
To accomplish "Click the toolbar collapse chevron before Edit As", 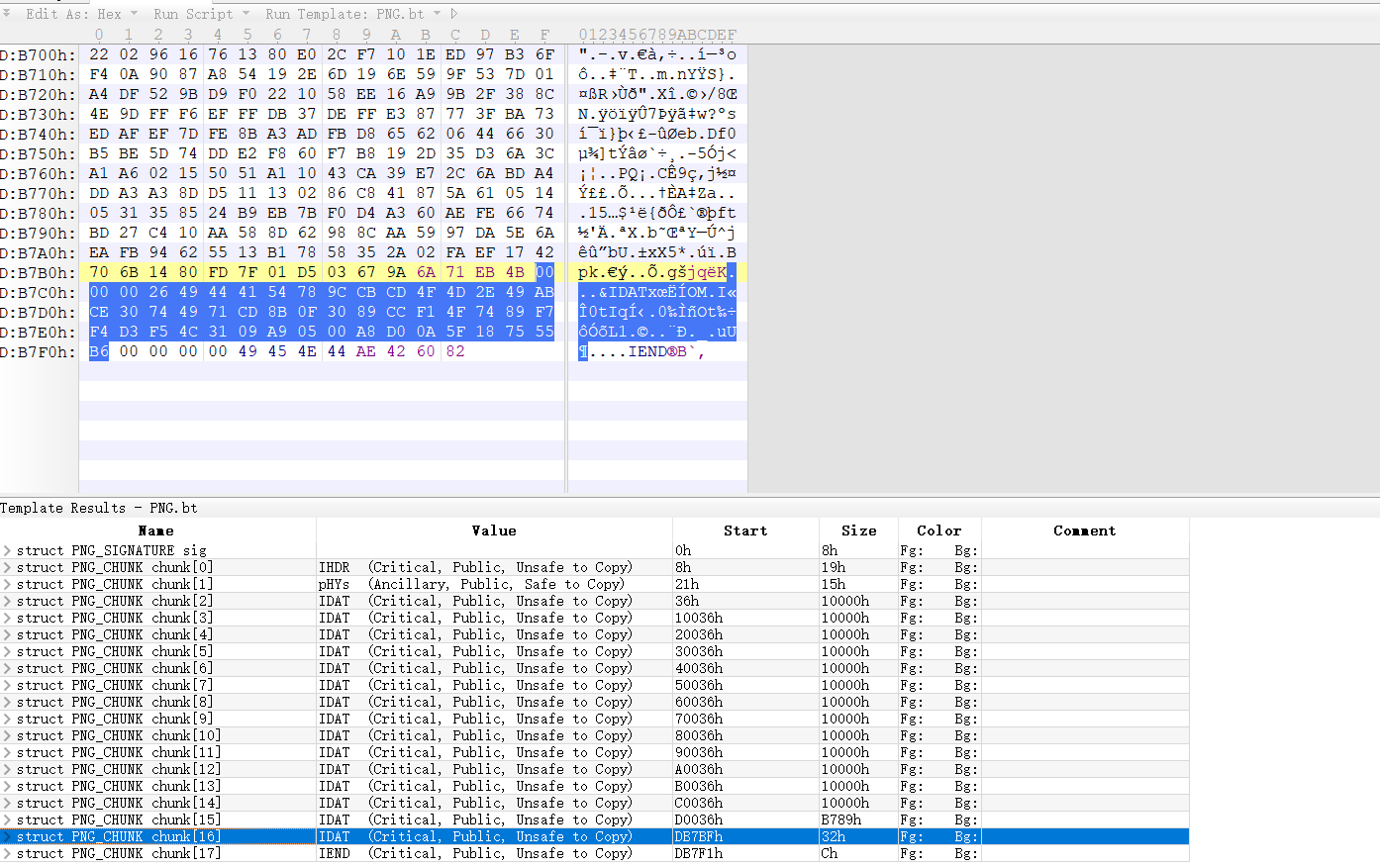I will coord(6,13).
